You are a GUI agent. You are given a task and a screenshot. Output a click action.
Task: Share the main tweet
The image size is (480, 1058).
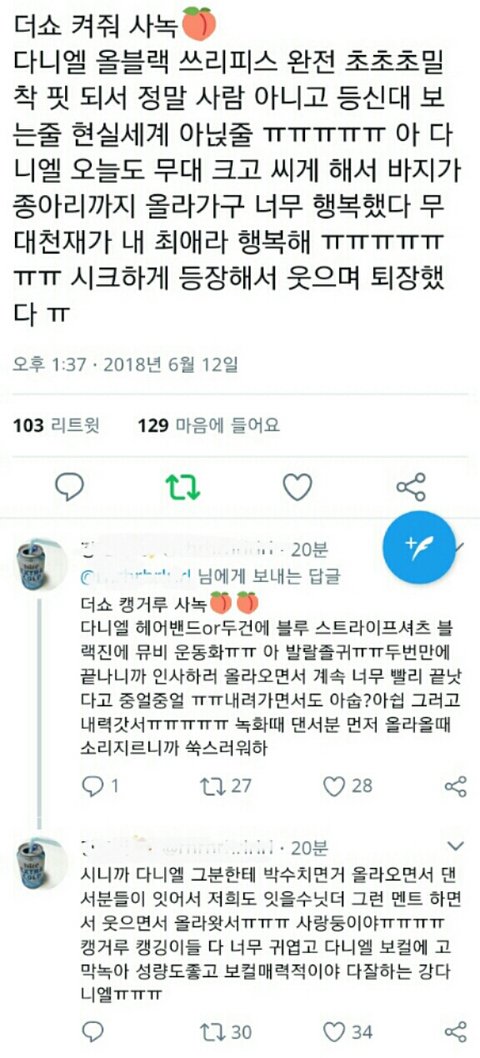click(410, 486)
